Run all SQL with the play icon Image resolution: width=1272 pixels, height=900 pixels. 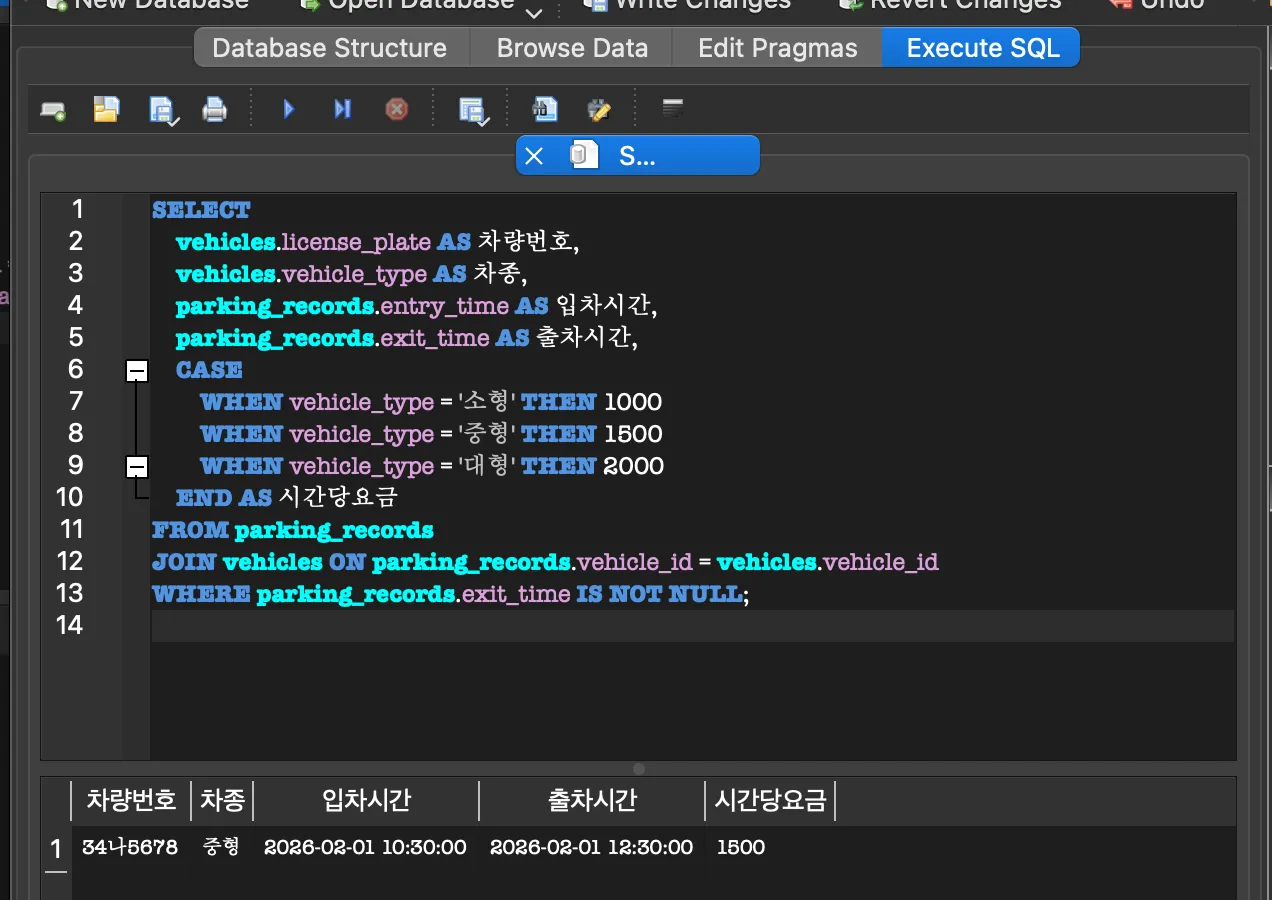289,109
